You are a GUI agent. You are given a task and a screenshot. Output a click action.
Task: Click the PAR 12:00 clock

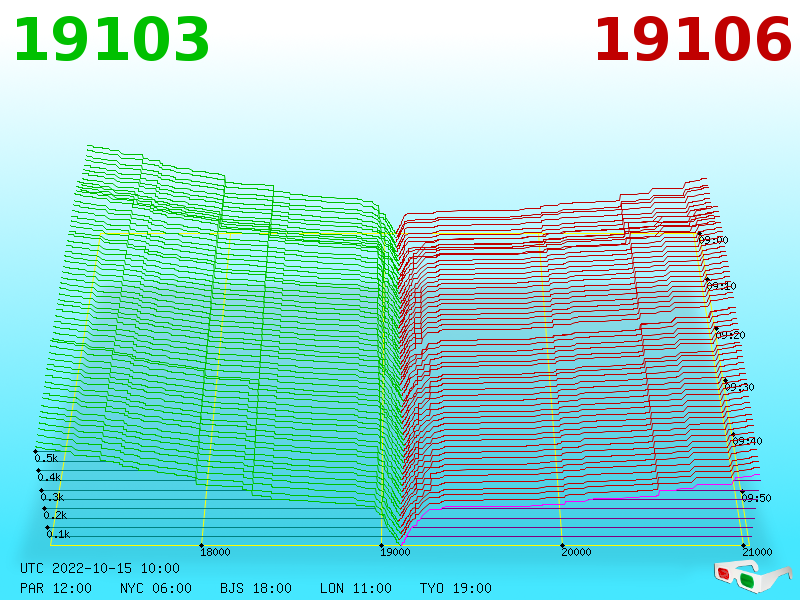(x=56, y=588)
